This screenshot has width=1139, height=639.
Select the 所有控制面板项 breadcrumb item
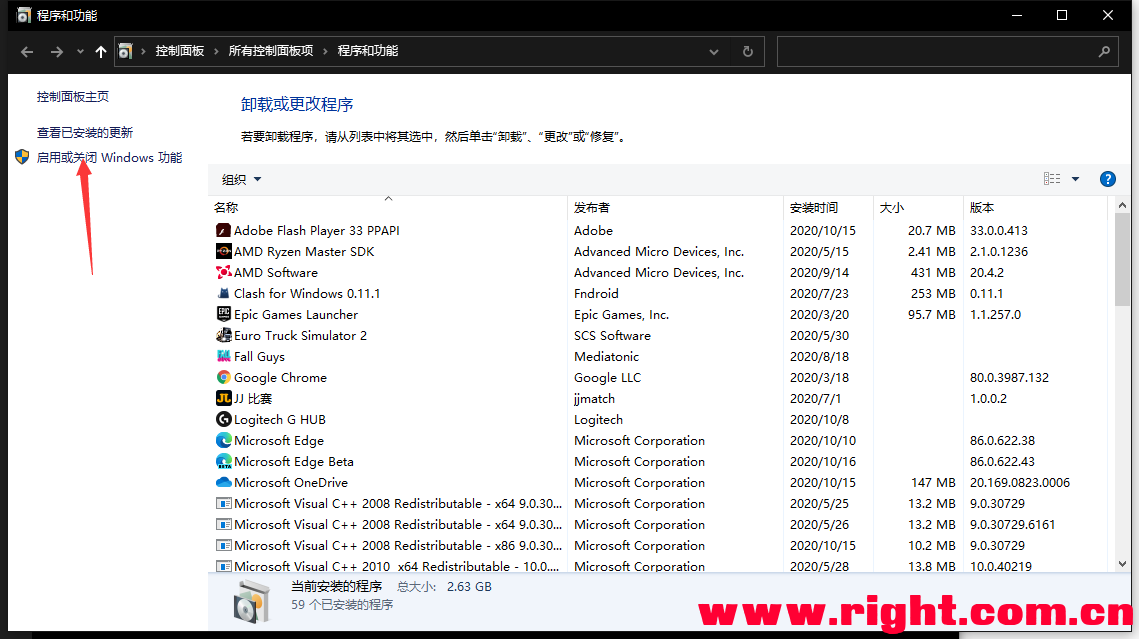pyautogui.click(x=271, y=51)
